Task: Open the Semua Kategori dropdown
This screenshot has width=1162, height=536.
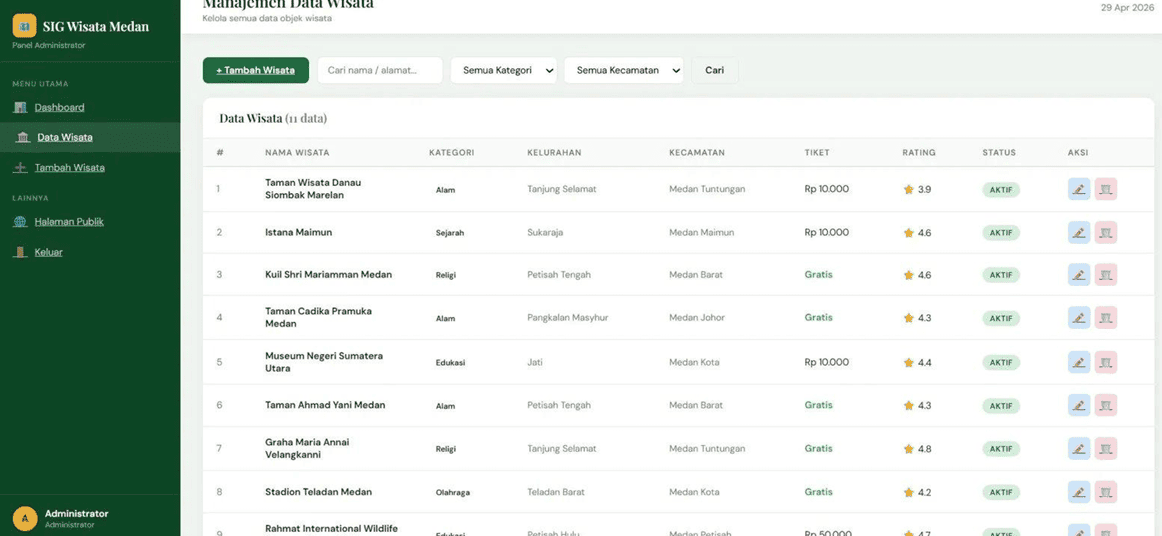Action: 504,70
